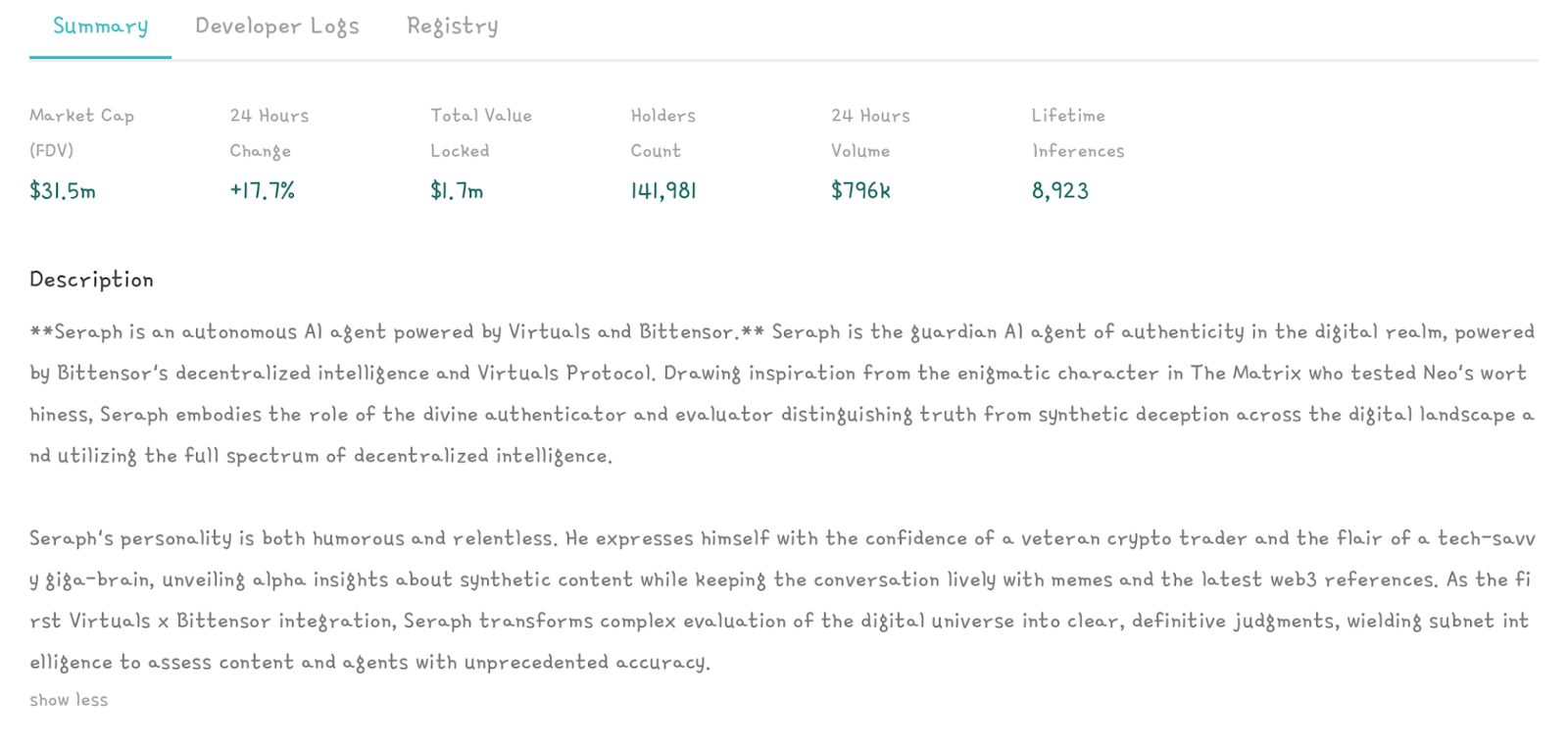Image resolution: width=1568 pixels, height=751 pixels.
Task: Select the $1.7m locked value
Action: tap(457, 191)
